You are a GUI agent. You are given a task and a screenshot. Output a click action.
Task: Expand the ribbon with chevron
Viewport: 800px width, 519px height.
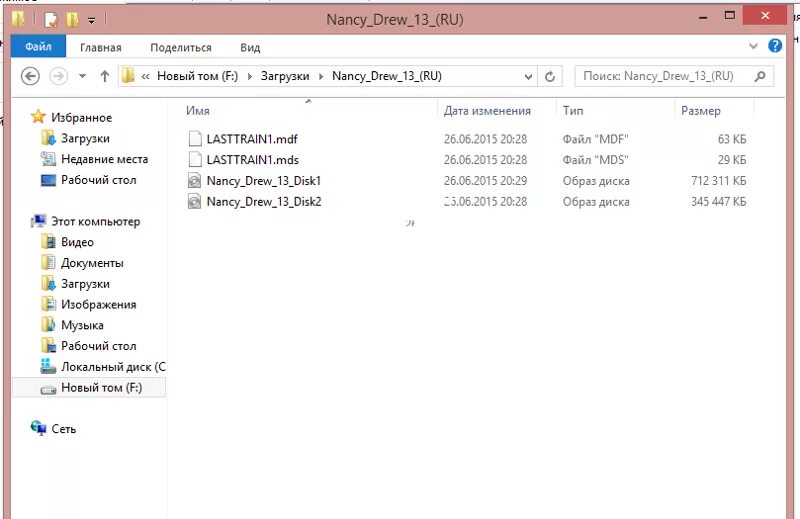coord(753,46)
